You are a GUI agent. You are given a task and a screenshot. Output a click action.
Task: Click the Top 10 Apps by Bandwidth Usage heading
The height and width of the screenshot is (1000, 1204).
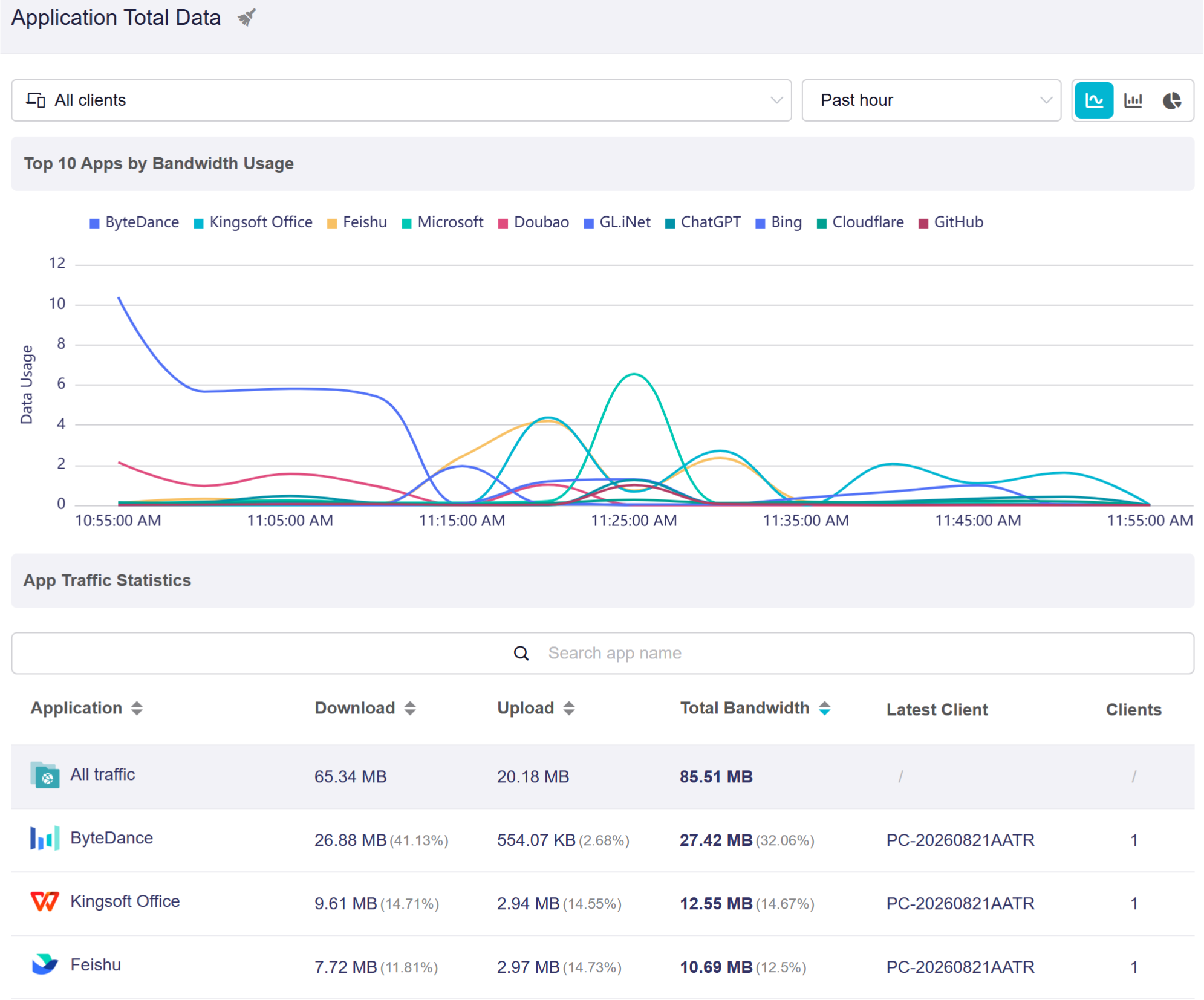pos(158,164)
